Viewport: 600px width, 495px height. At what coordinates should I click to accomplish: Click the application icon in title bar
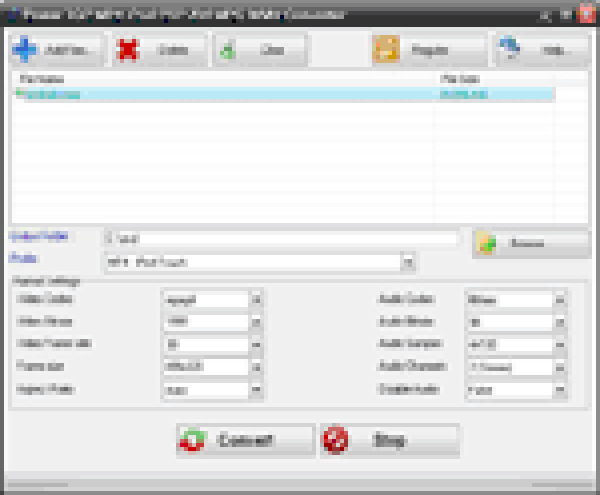(x=14, y=15)
